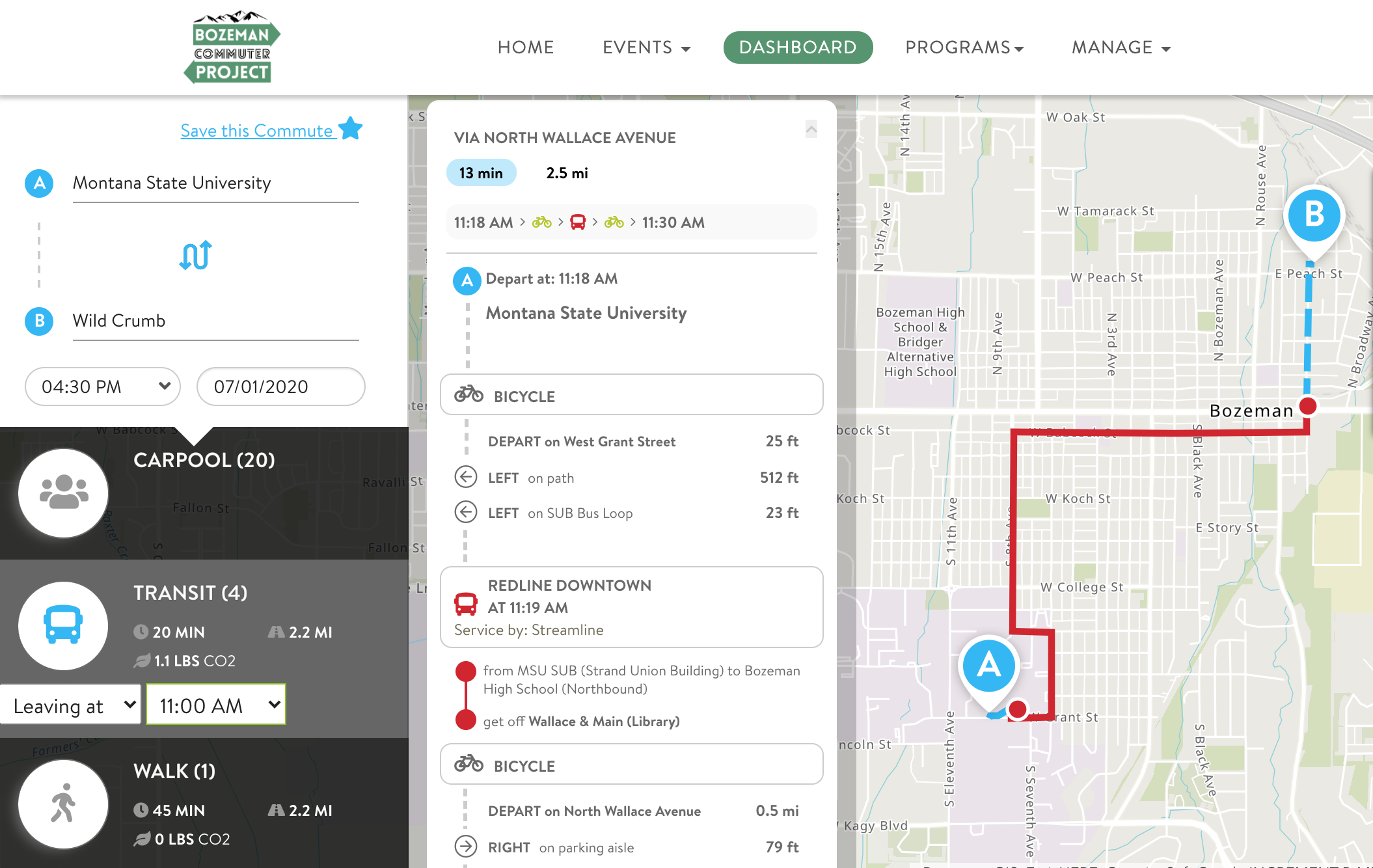Select the transit bus icon
The height and width of the screenshot is (868, 1373).
coord(63,625)
